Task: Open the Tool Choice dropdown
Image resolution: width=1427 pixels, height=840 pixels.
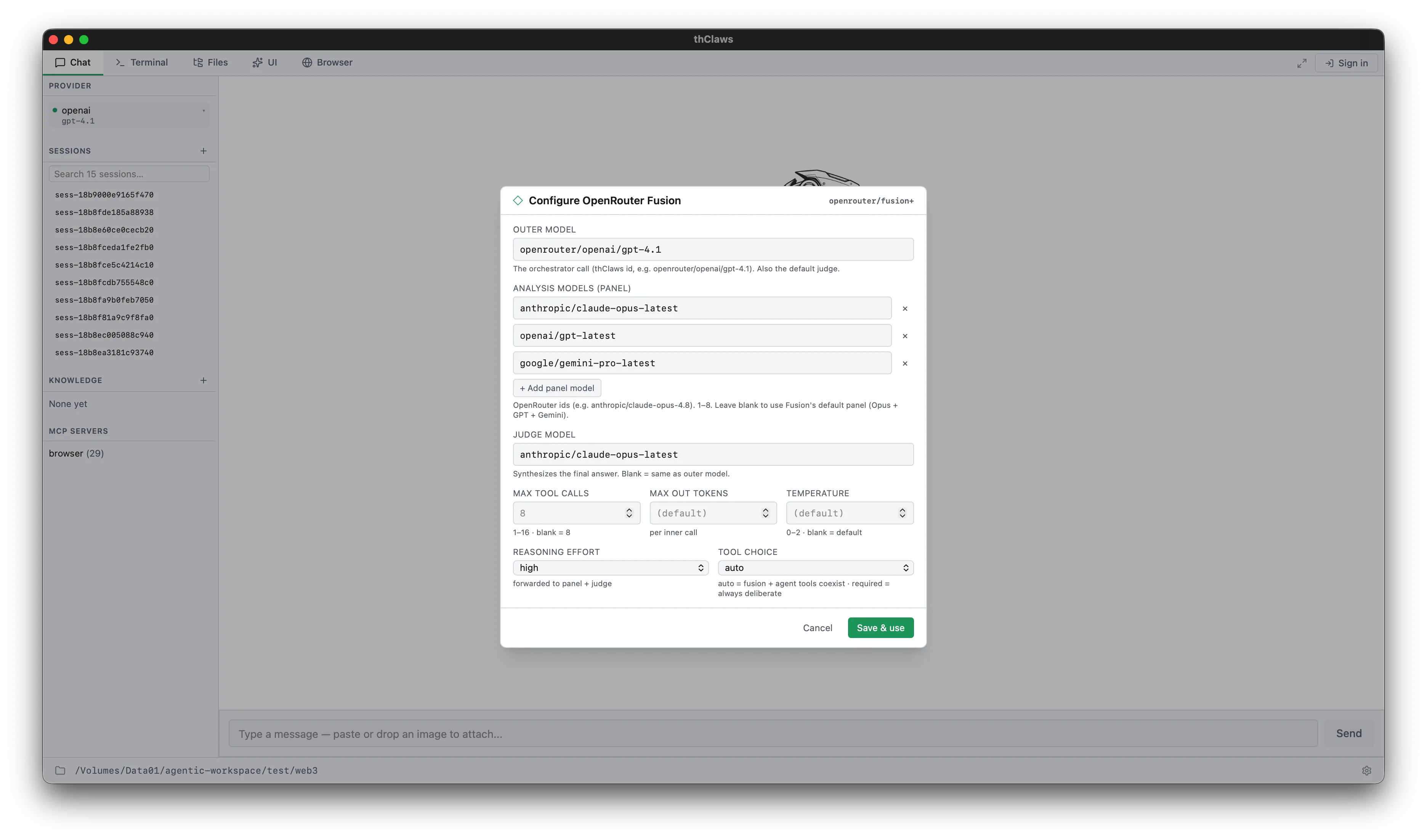Action: click(815, 567)
